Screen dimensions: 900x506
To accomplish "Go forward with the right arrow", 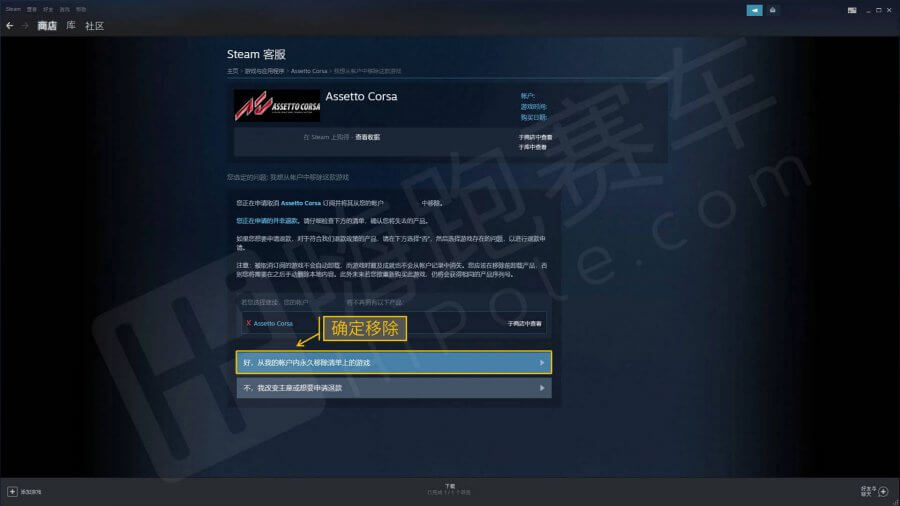I will pos(25,26).
